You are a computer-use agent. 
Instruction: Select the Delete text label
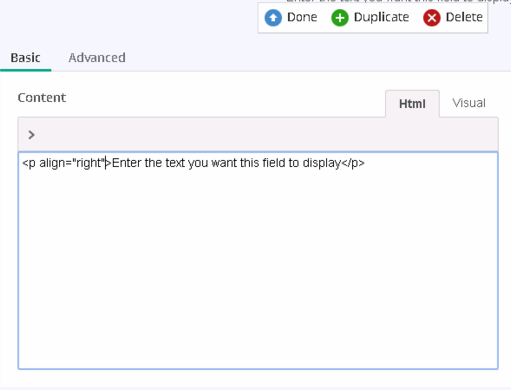464,17
